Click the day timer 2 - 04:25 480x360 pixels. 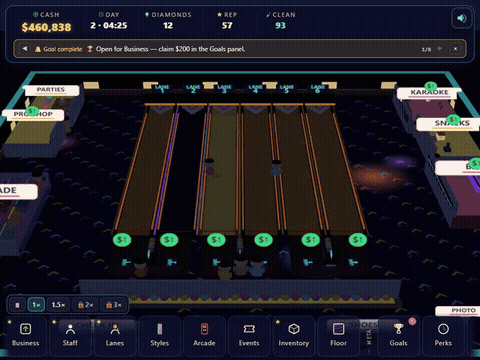point(109,26)
